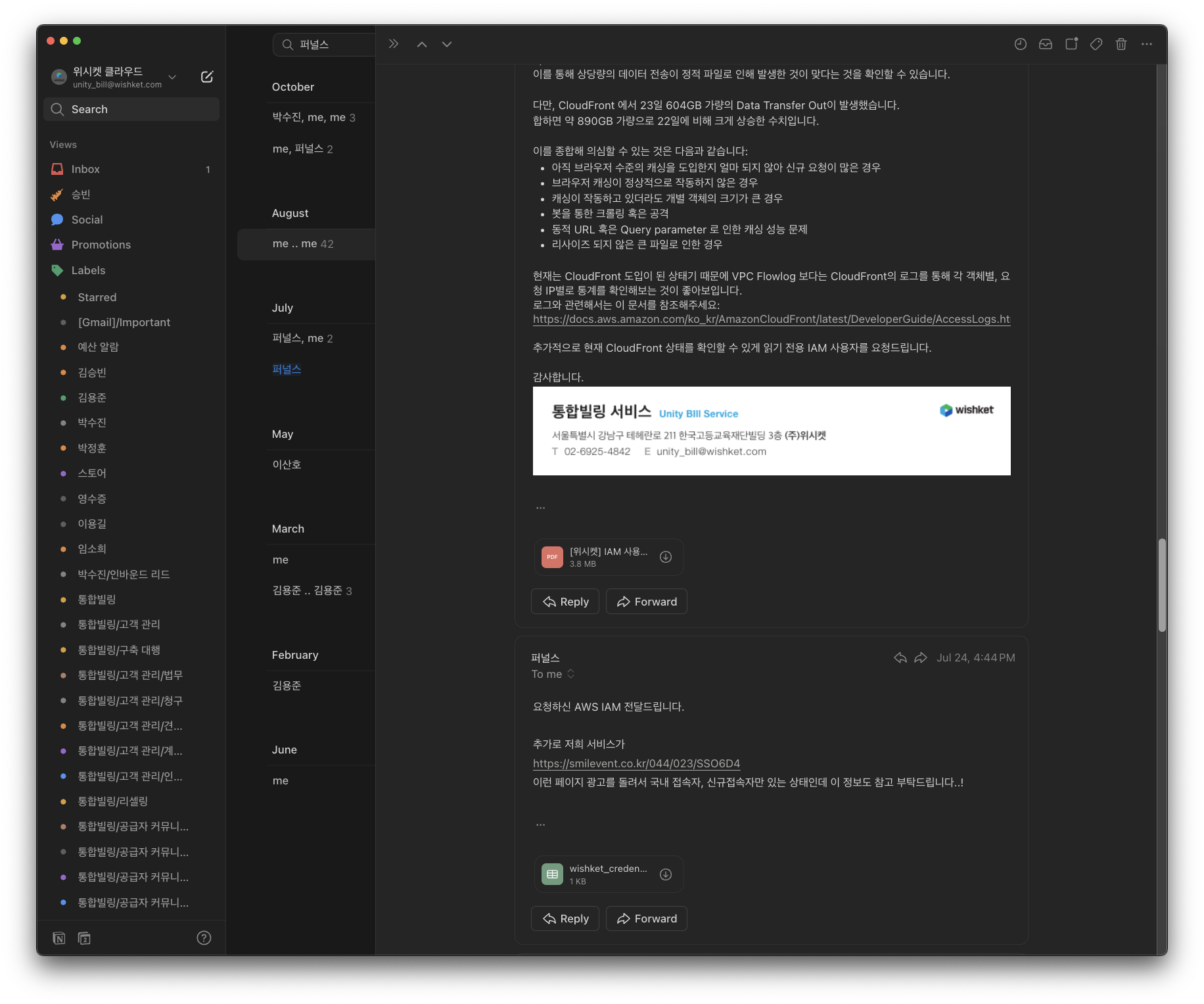Click the archive tray icon in toolbar

pyautogui.click(x=1045, y=44)
